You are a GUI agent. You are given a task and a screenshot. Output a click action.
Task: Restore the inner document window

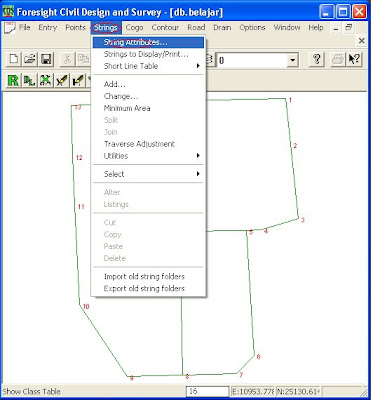click(349, 28)
